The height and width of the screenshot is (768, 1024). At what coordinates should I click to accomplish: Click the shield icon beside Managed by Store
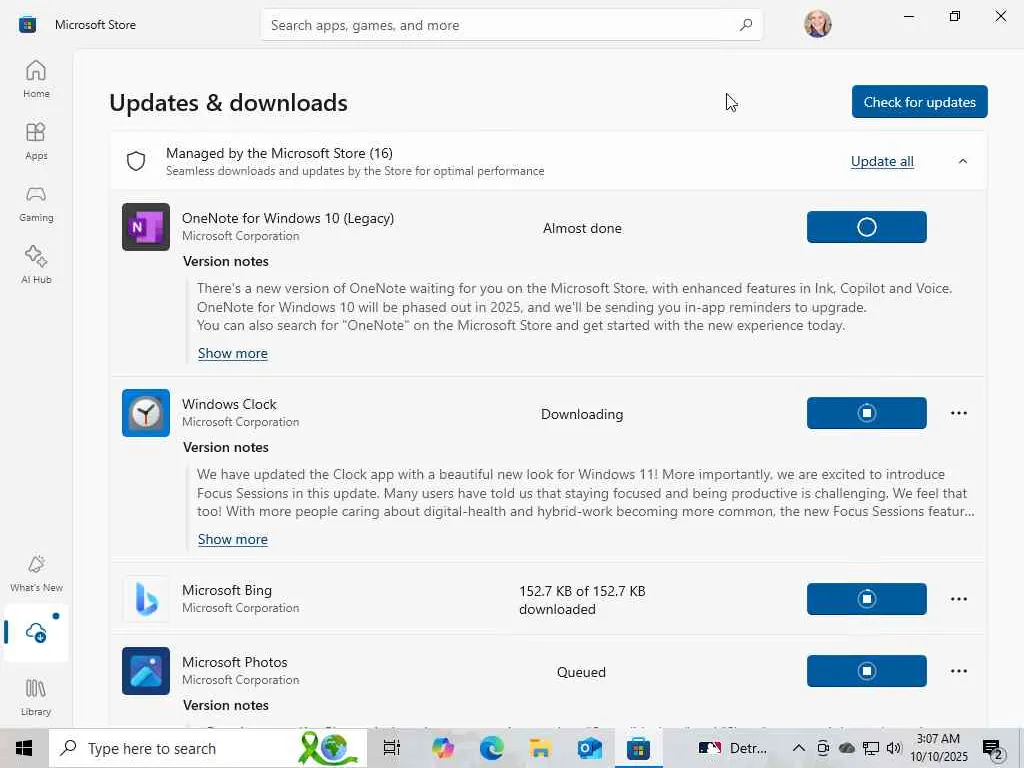[136, 161]
